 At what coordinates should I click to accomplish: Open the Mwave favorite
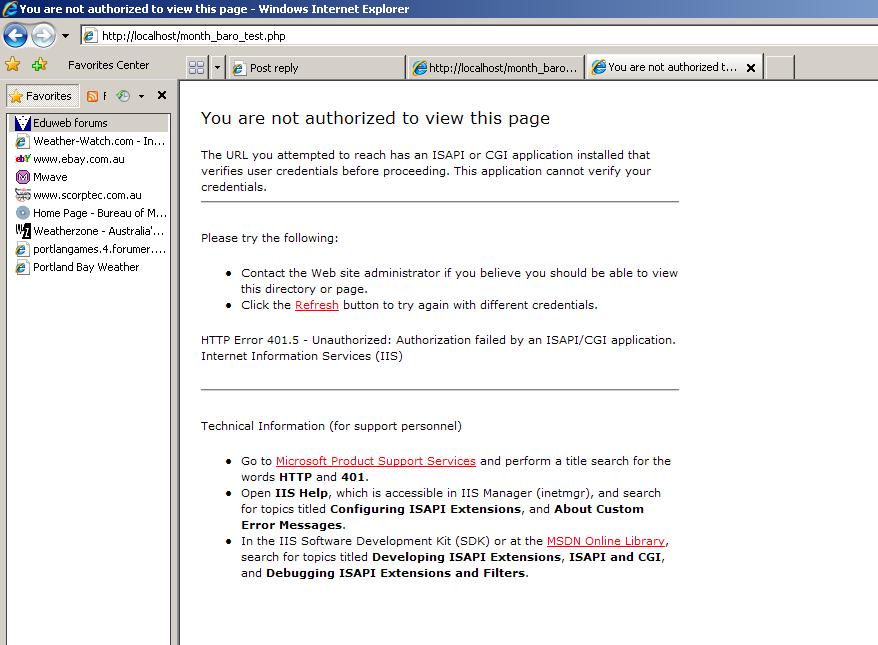(x=90, y=177)
